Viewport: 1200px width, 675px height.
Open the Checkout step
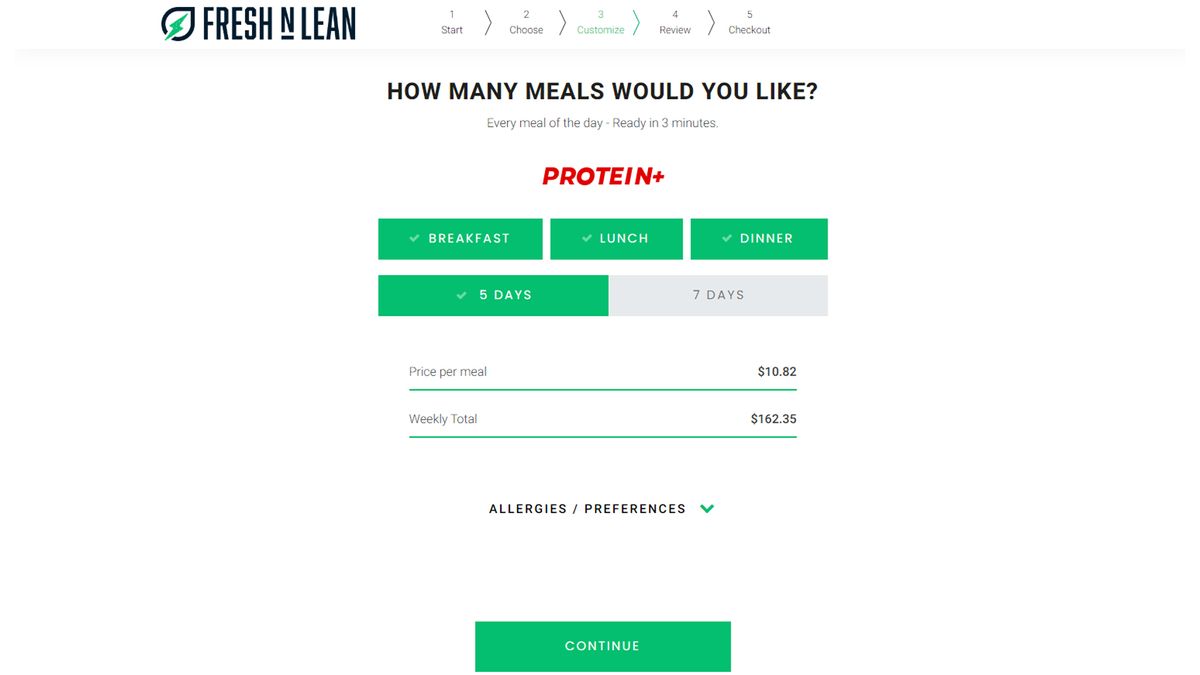[749, 22]
